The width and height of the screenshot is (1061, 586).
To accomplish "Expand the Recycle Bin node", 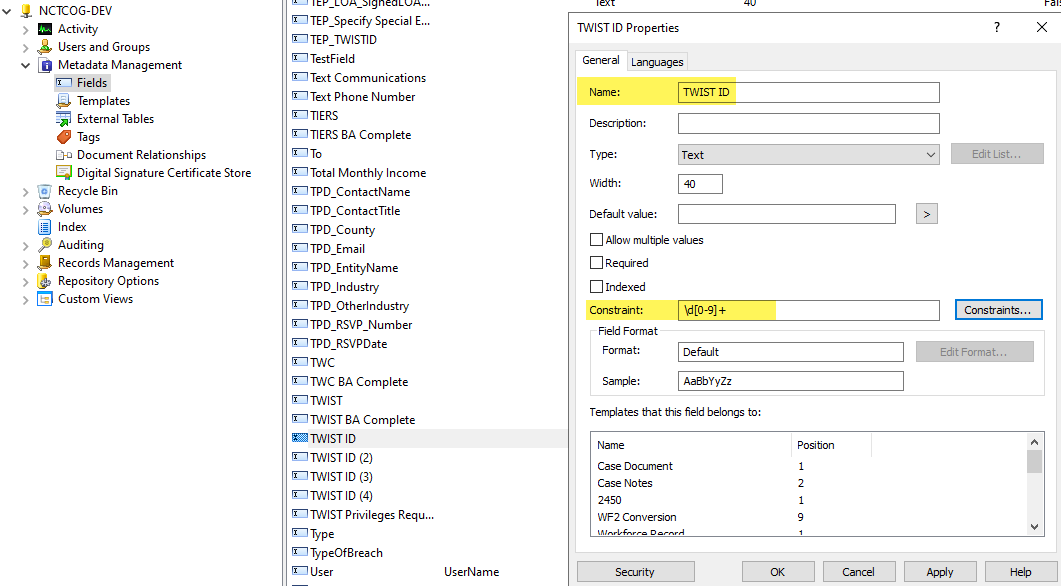I will (25, 191).
